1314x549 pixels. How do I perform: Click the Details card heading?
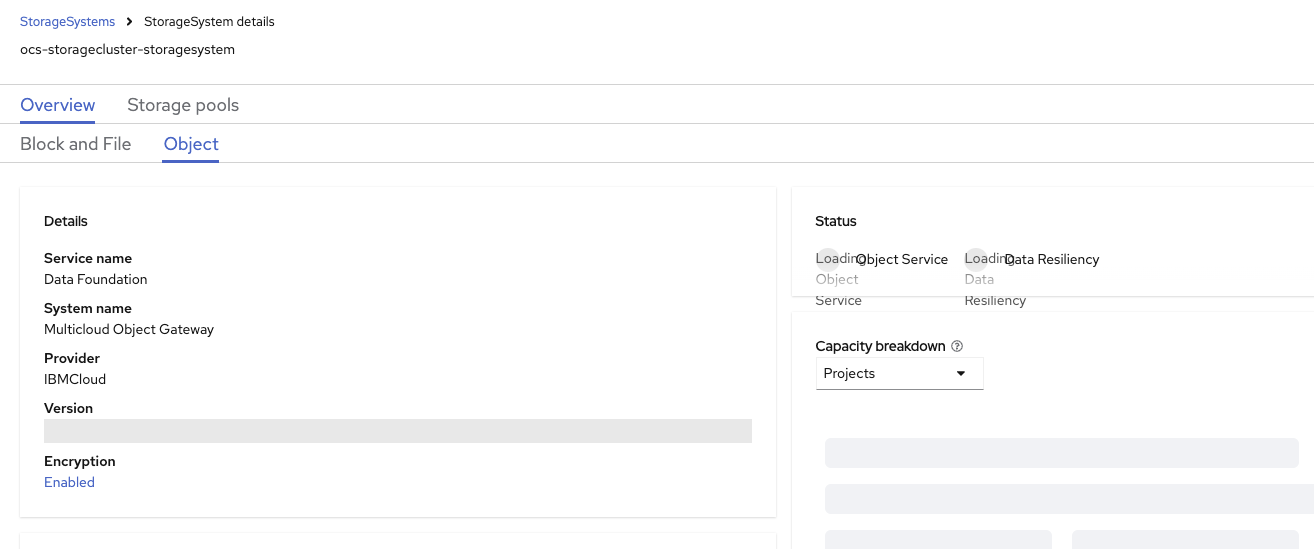pos(66,221)
